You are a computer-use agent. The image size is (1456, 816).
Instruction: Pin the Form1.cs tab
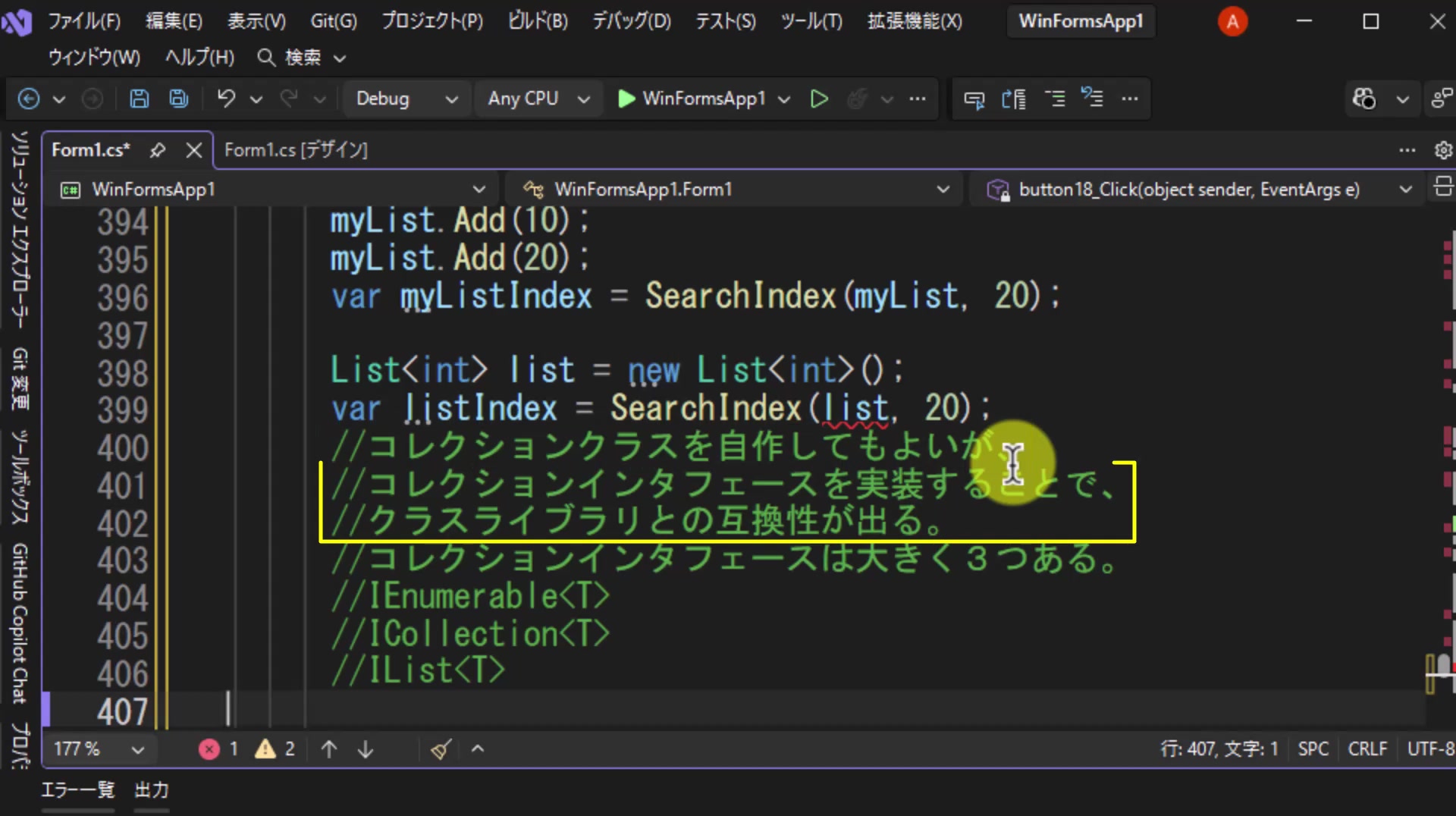click(158, 150)
